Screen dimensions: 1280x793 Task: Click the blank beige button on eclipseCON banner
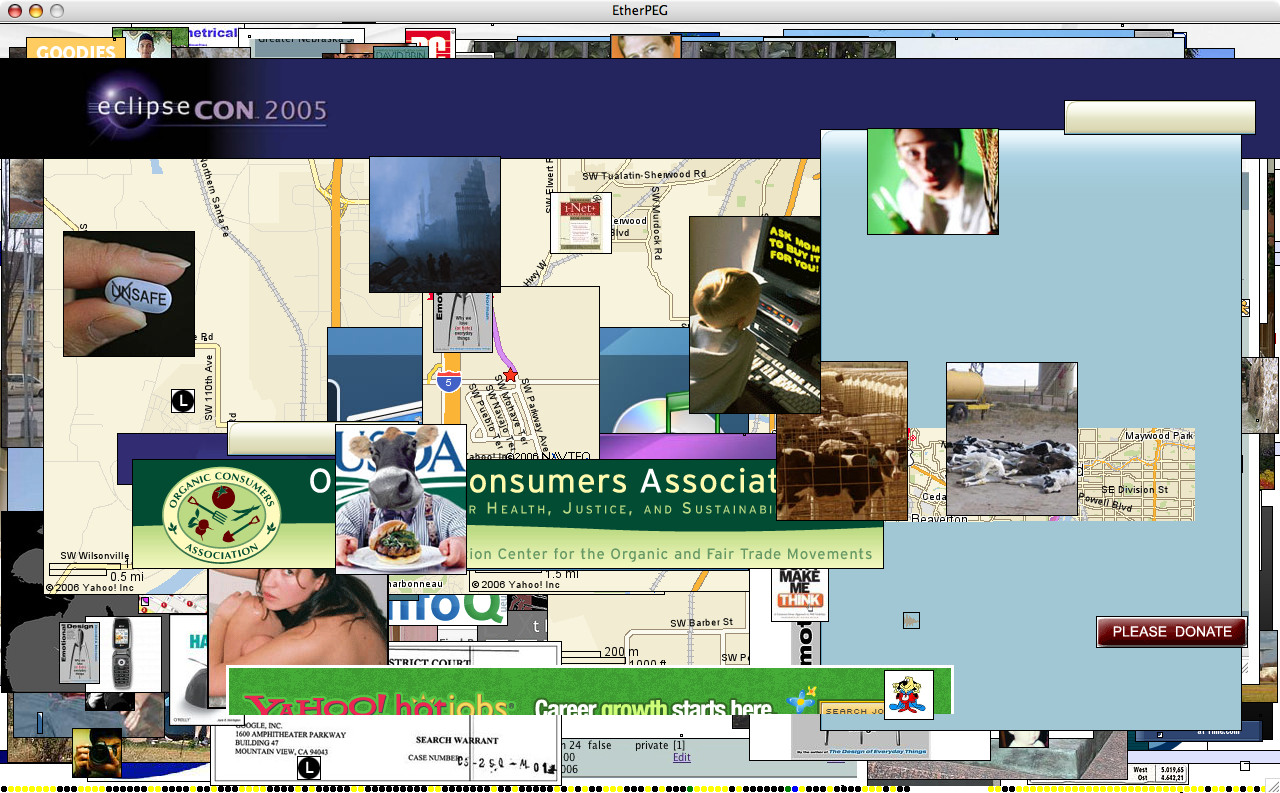pos(1159,117)
